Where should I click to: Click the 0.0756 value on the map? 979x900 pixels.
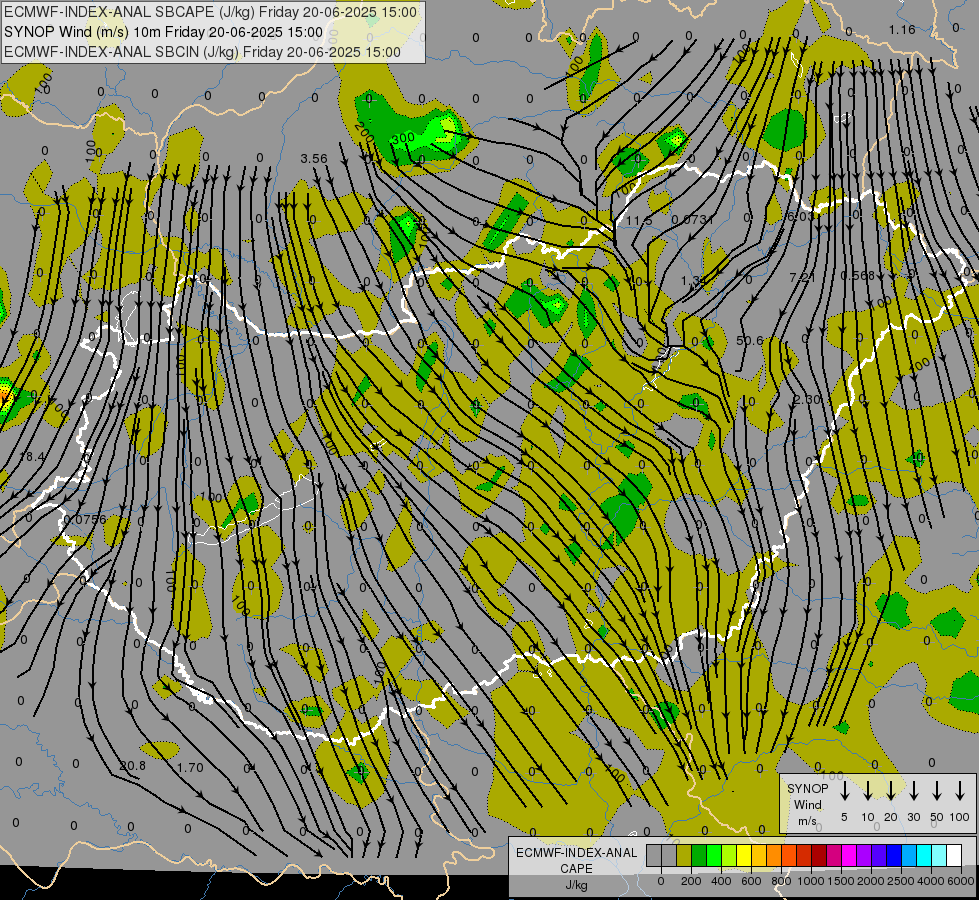[86, 519]
